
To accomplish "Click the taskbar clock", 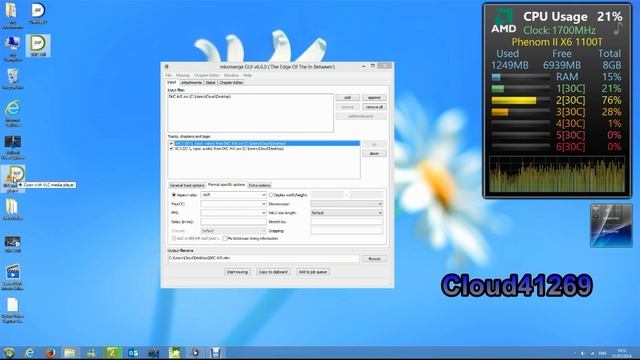I will coord(622,353).
